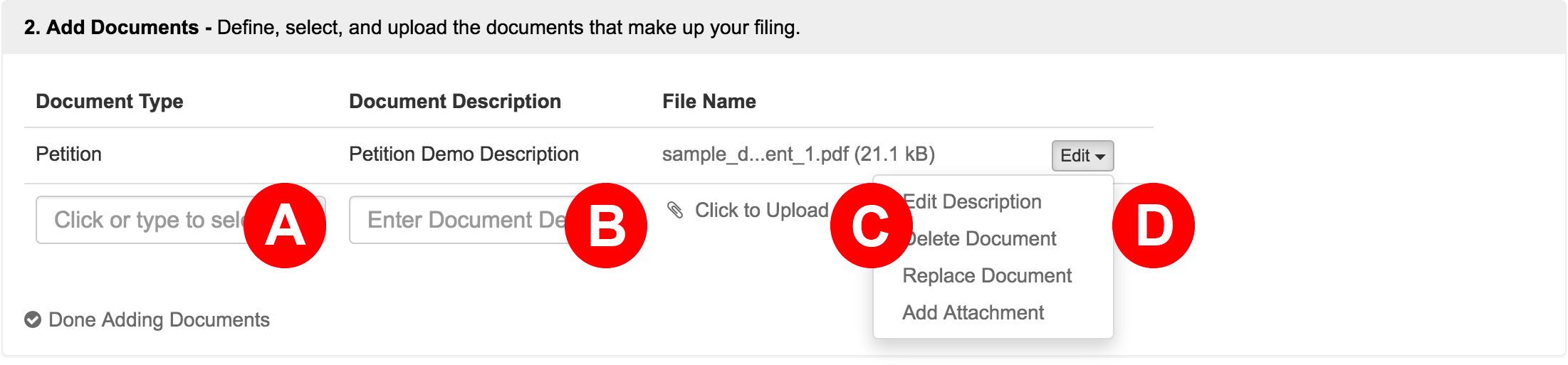Choose Add Attachment from the dropdown list
Image resolution: width=1568 pixels, height=365 pixels.
click(x=973, y=313)
